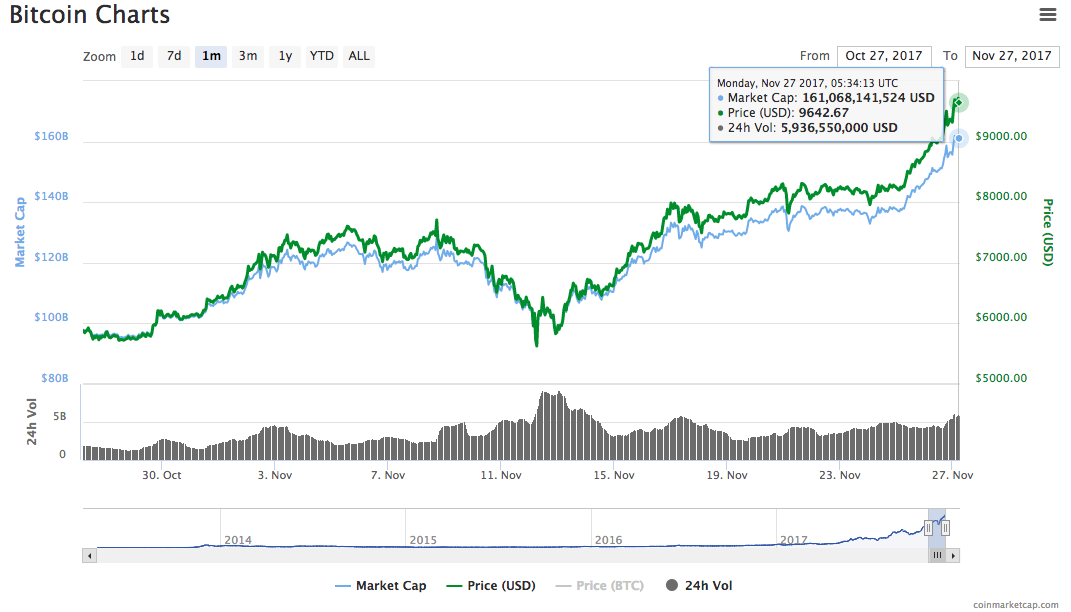The image size is (1071, 612).
Task: Select the 3m zoom button
Action: tap(248, 56)
